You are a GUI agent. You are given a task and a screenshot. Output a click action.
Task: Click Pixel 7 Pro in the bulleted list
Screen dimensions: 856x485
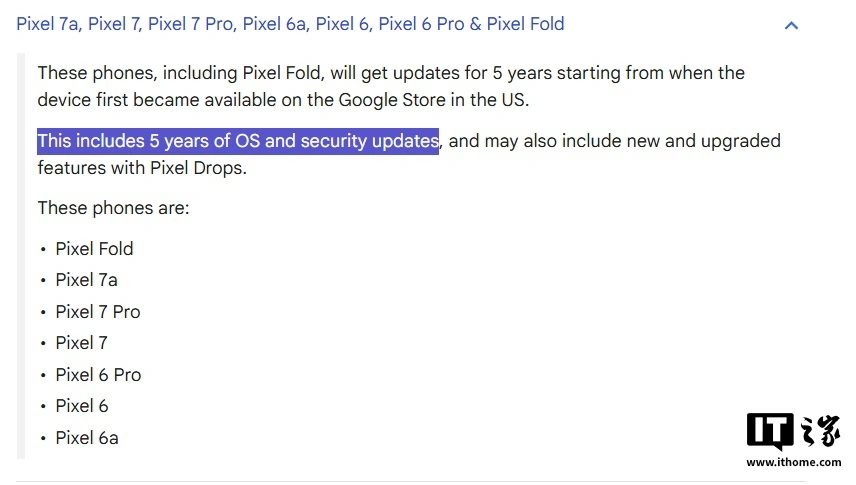[x=98, y=312]
